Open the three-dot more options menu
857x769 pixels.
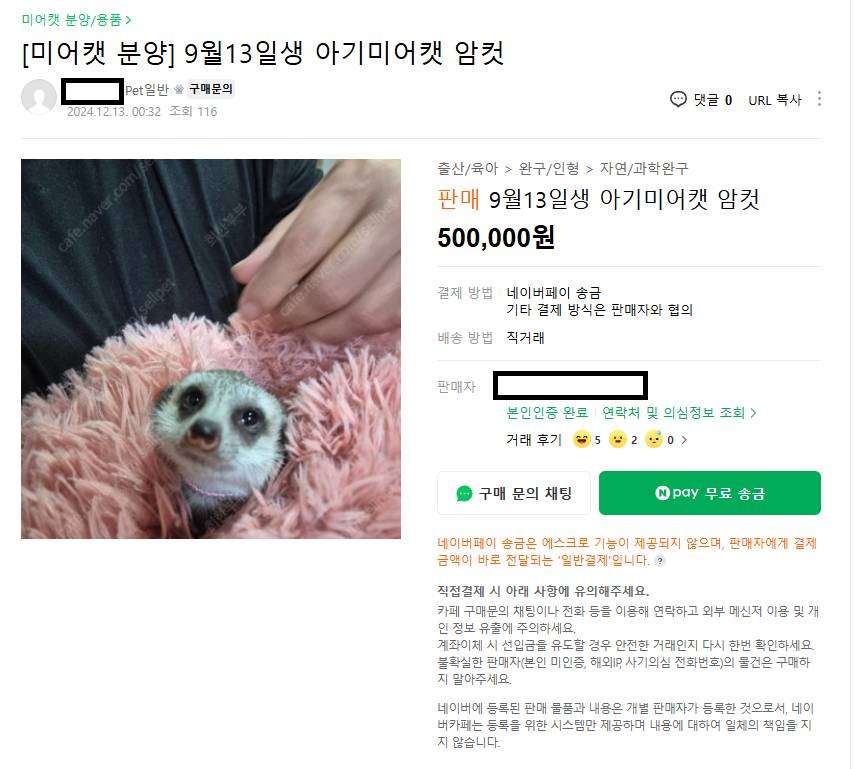(819, 99)
